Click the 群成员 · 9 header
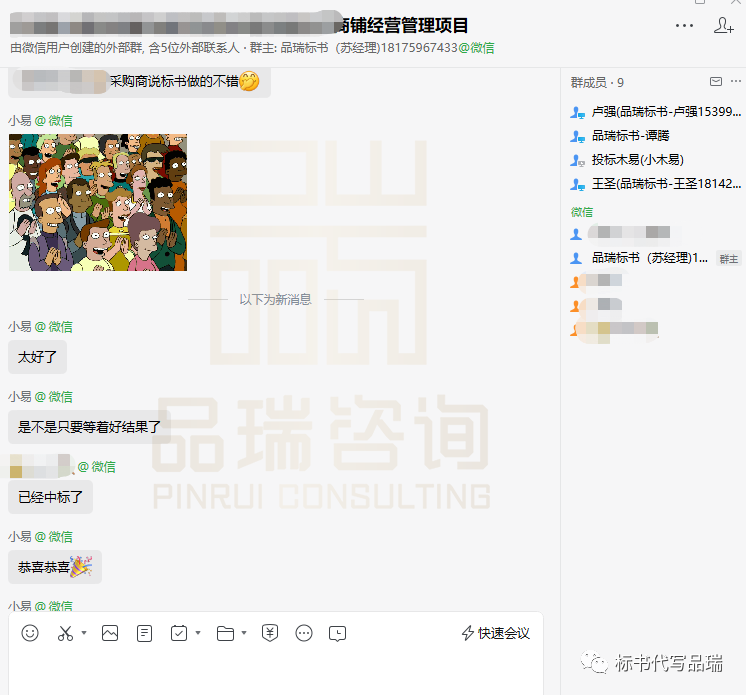 (597, 83)
